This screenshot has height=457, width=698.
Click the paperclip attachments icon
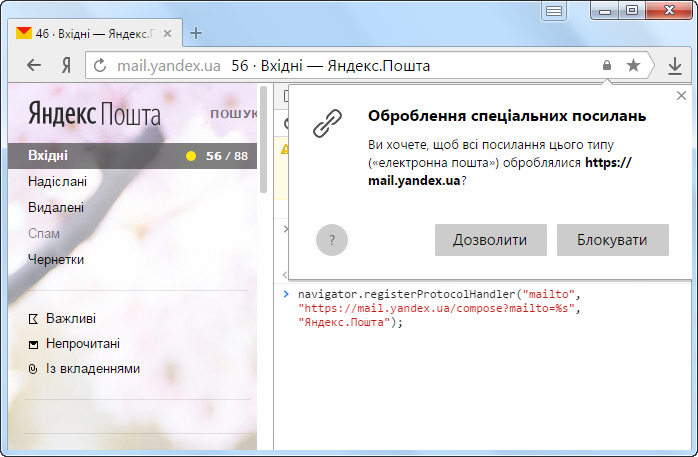coord(32,369)
